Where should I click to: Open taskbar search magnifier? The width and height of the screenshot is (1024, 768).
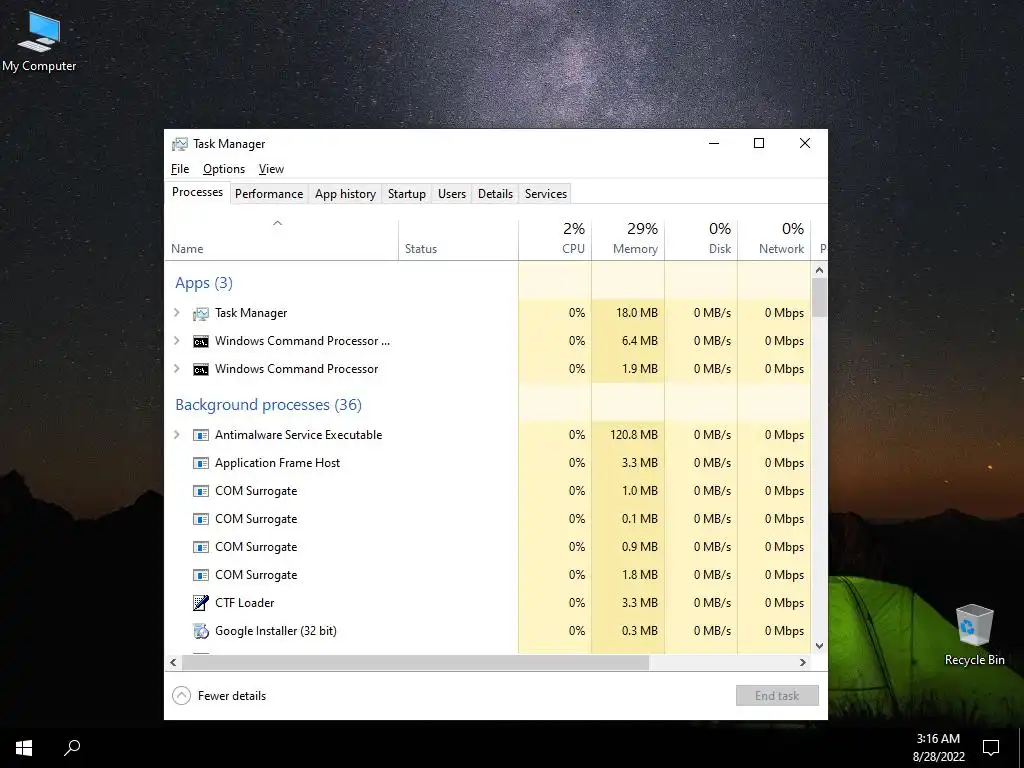(x=72, y=748)
